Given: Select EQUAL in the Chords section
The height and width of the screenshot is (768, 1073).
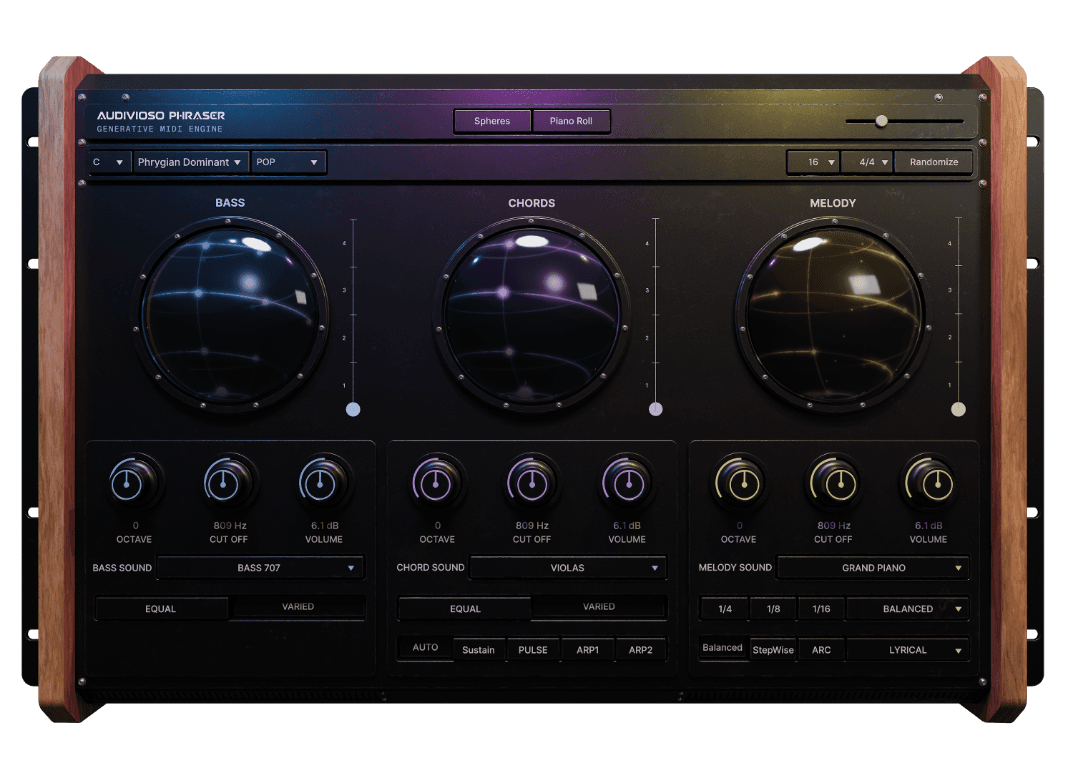Looking at the screenshot, I should [465, 609].
